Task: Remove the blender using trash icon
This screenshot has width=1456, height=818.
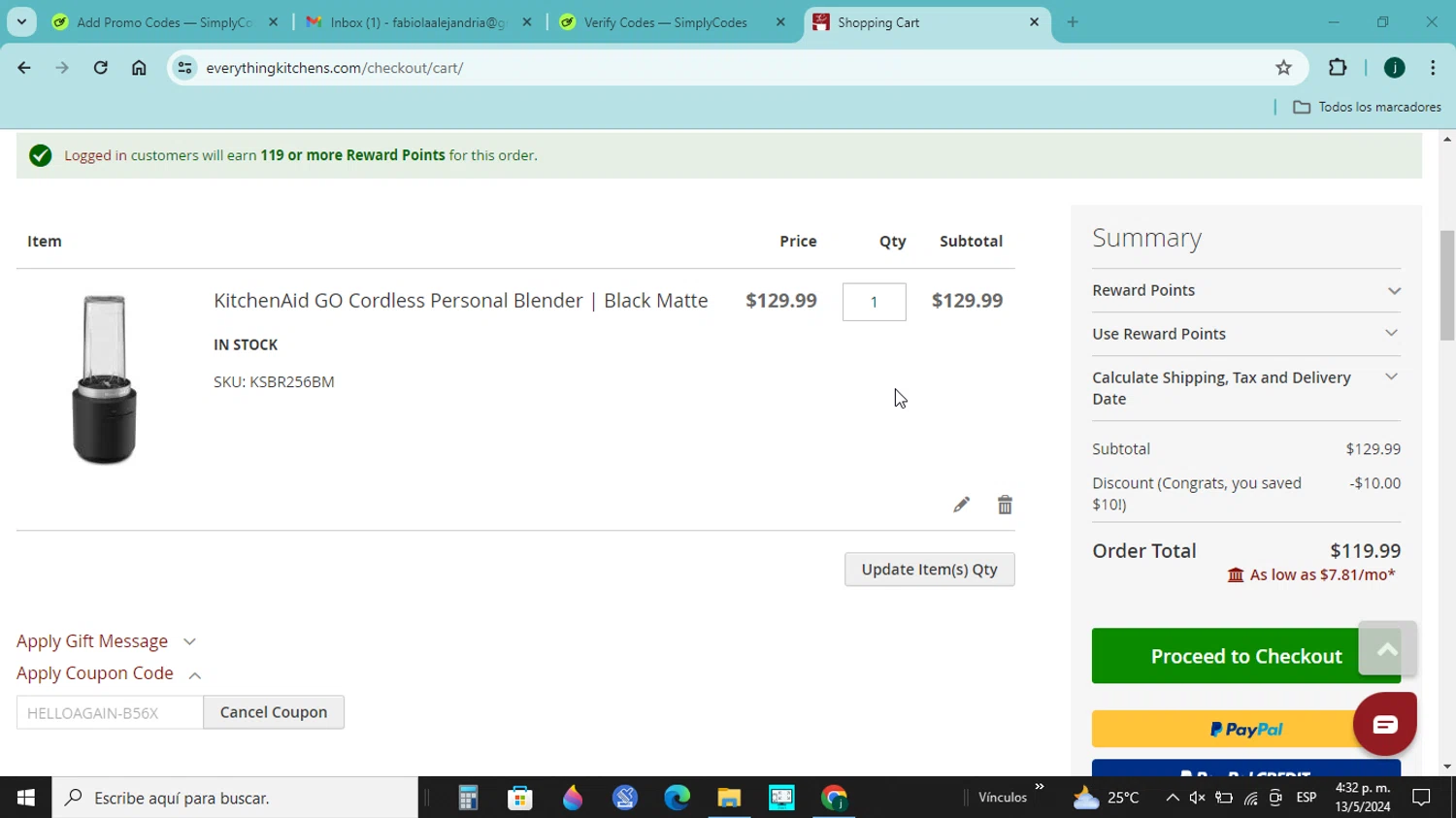Action: (1005, 505)
